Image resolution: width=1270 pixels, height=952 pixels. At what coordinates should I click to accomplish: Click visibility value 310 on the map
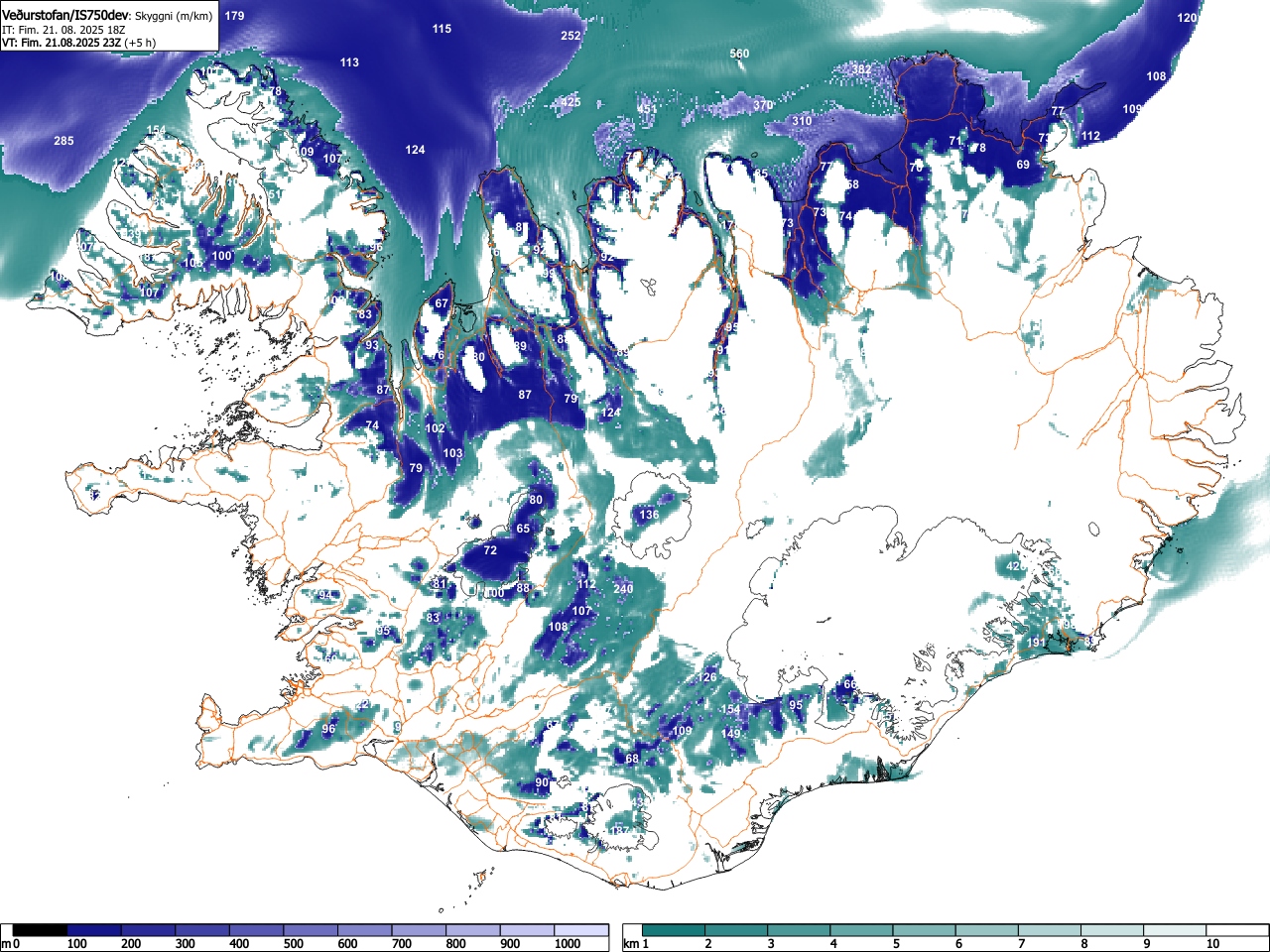[x=802, y=121]
